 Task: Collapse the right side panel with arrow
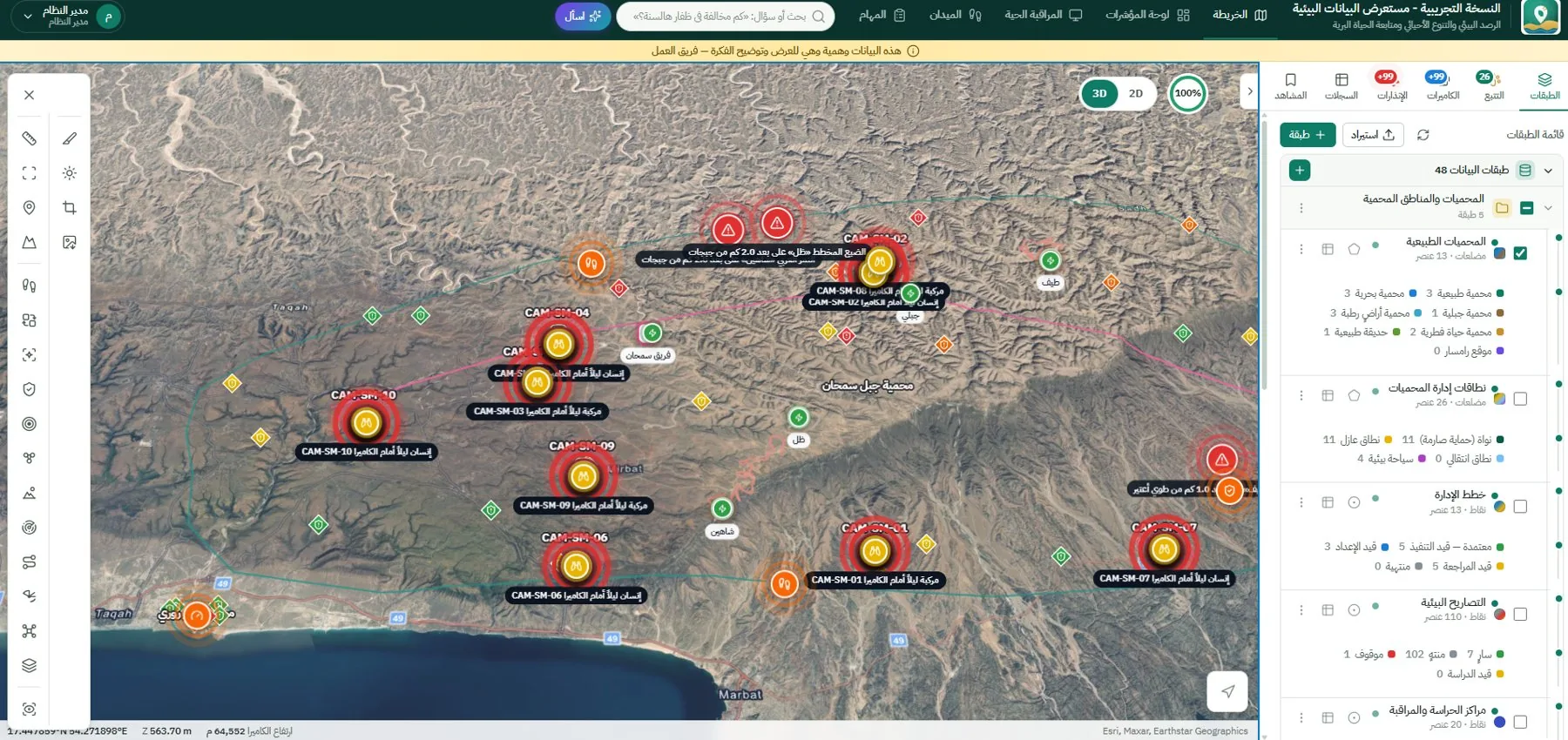tap(1249, 91)
